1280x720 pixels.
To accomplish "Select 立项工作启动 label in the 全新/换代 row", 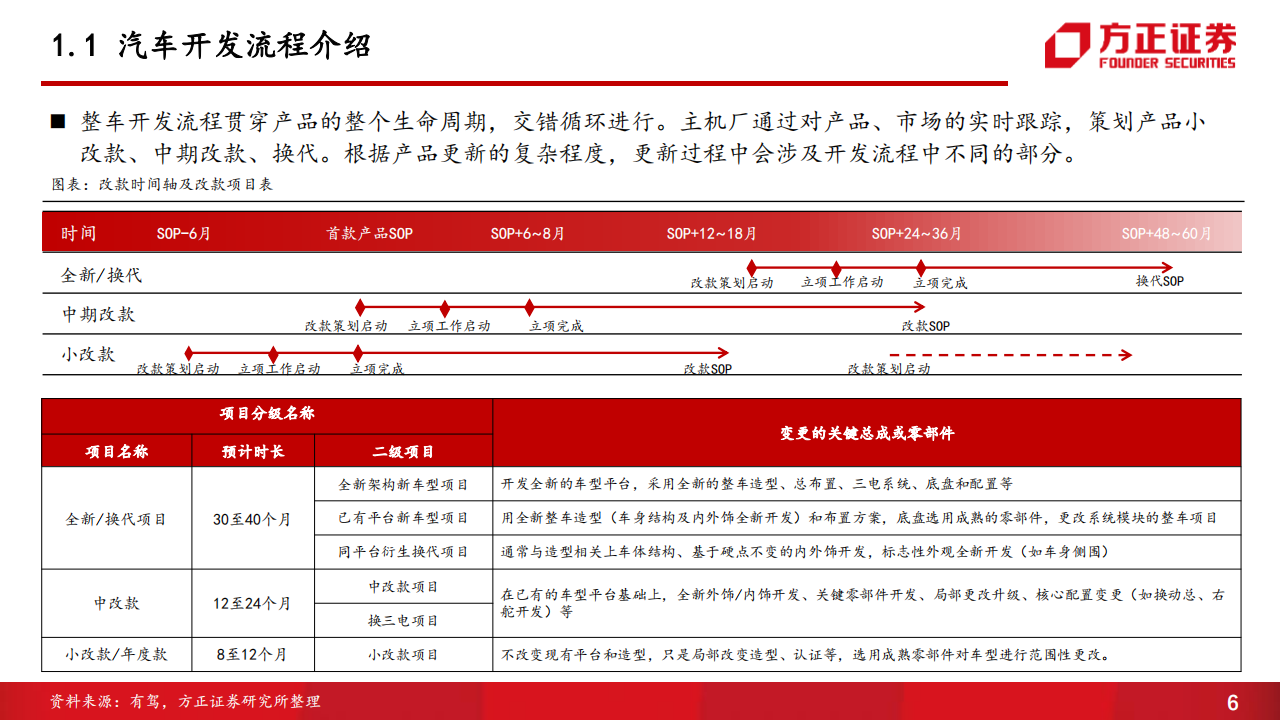I will pyautogui.click(x=842, y=283).
